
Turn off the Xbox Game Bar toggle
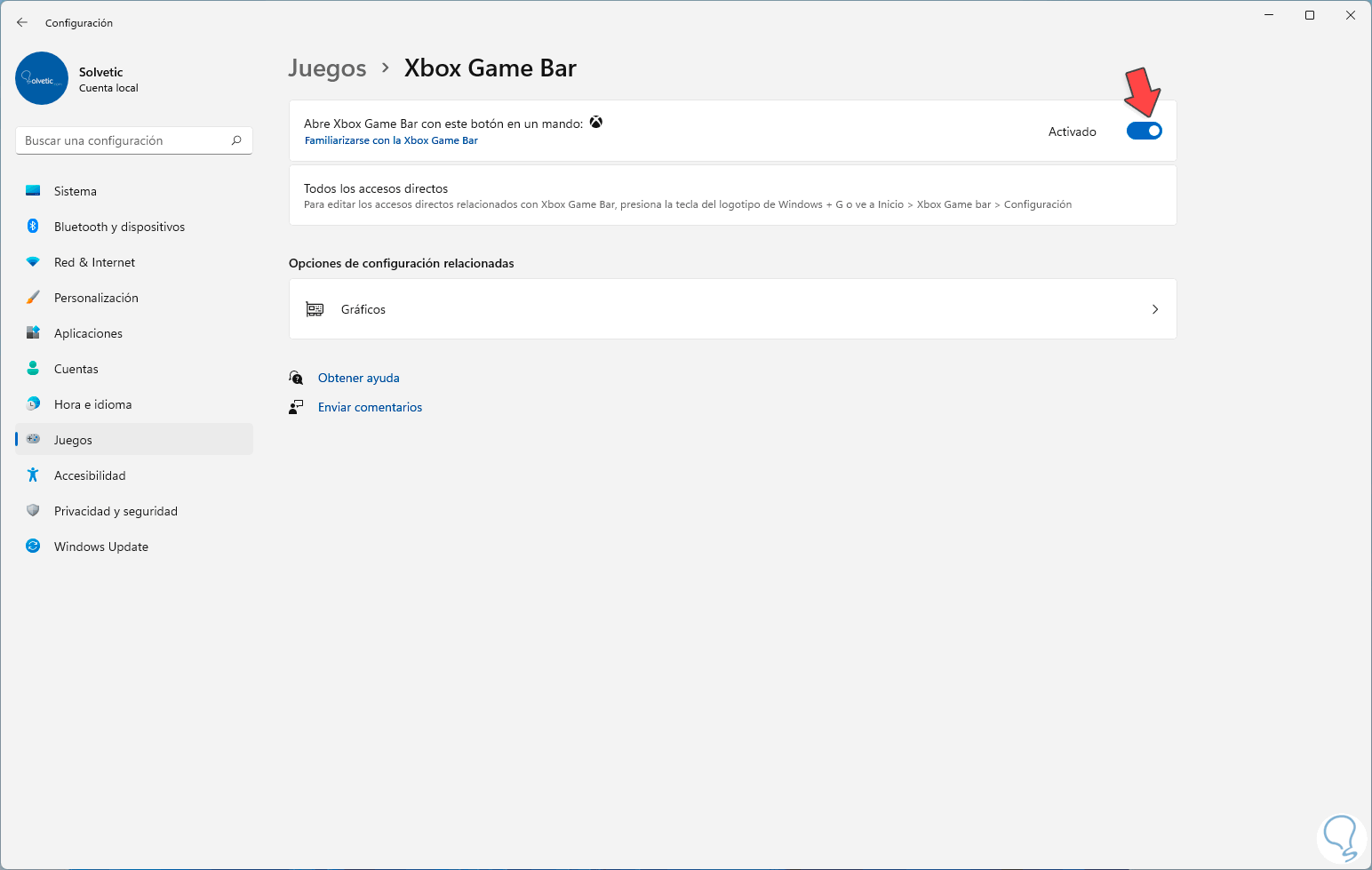tap(1145, 131)
